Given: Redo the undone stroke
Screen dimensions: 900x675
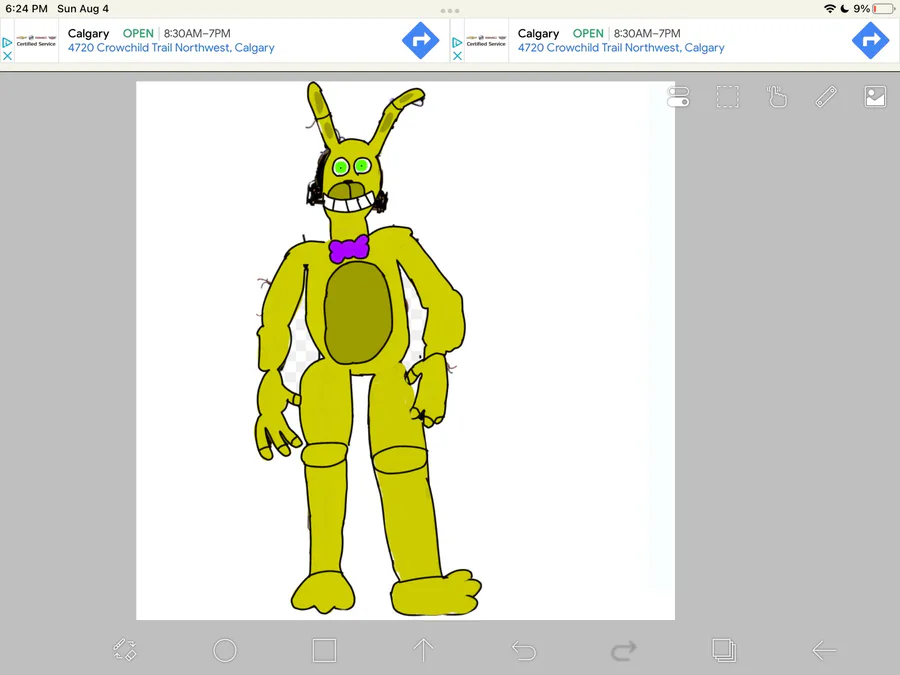Looking at the screenshot, I should click(x=623, y=650).
